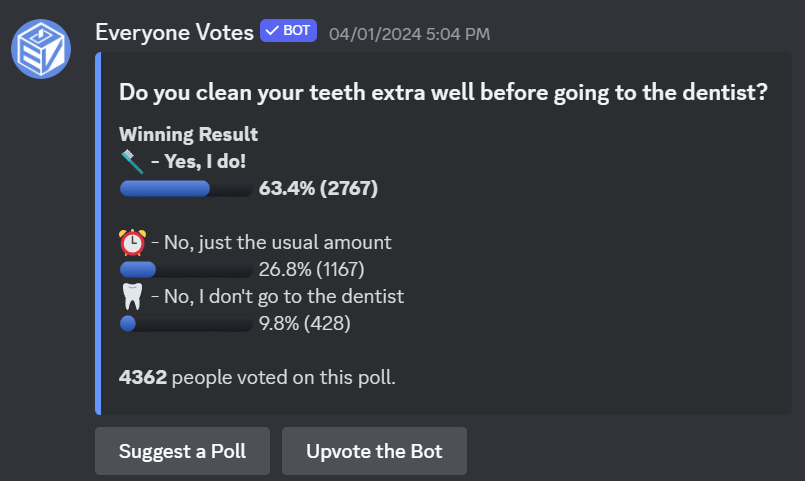Click the 4362 people voted text
This screenshot has width=805, height=481.
coord(257,378)
